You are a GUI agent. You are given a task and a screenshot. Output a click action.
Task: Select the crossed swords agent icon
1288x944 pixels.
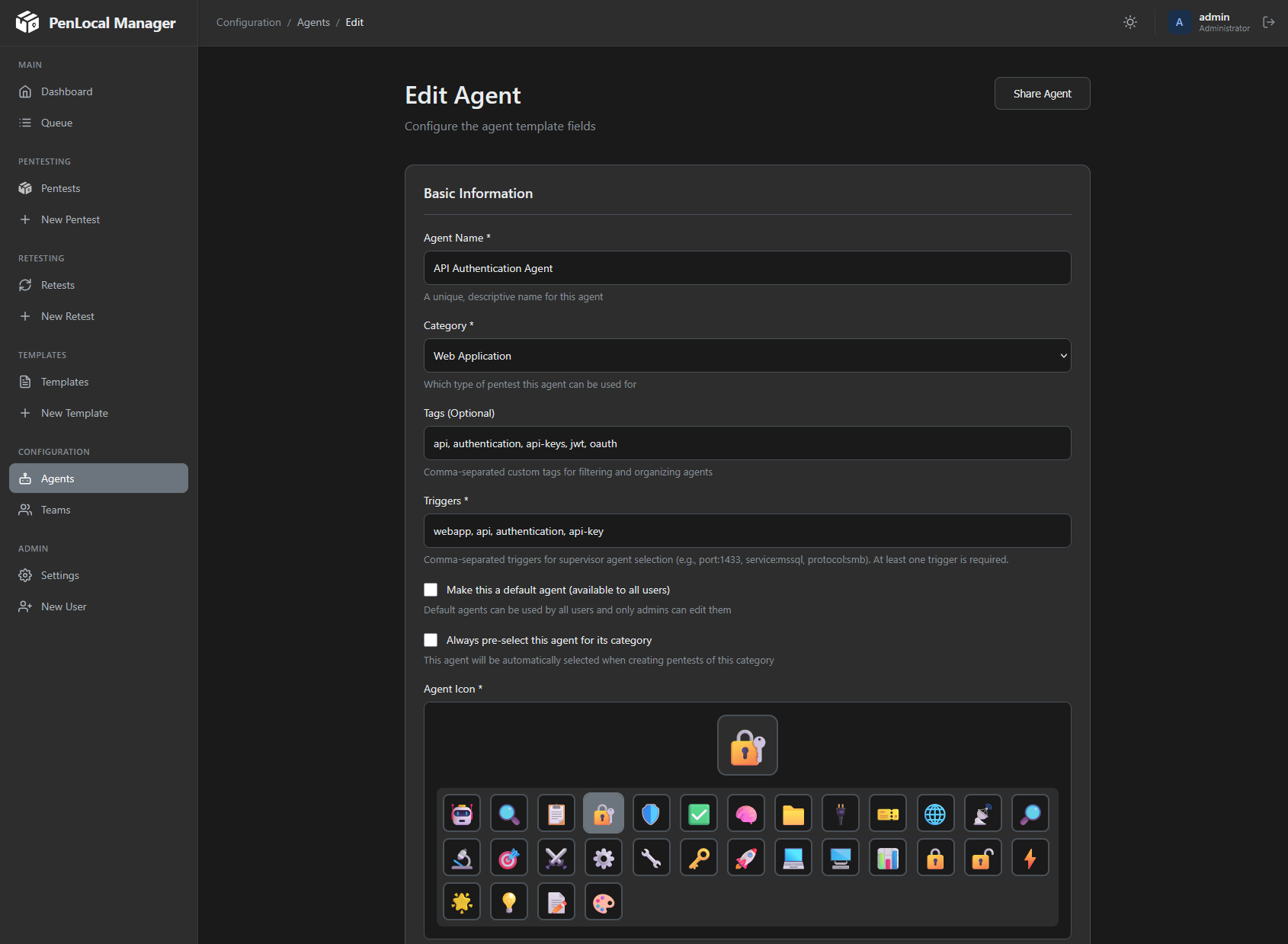(556, 857)
